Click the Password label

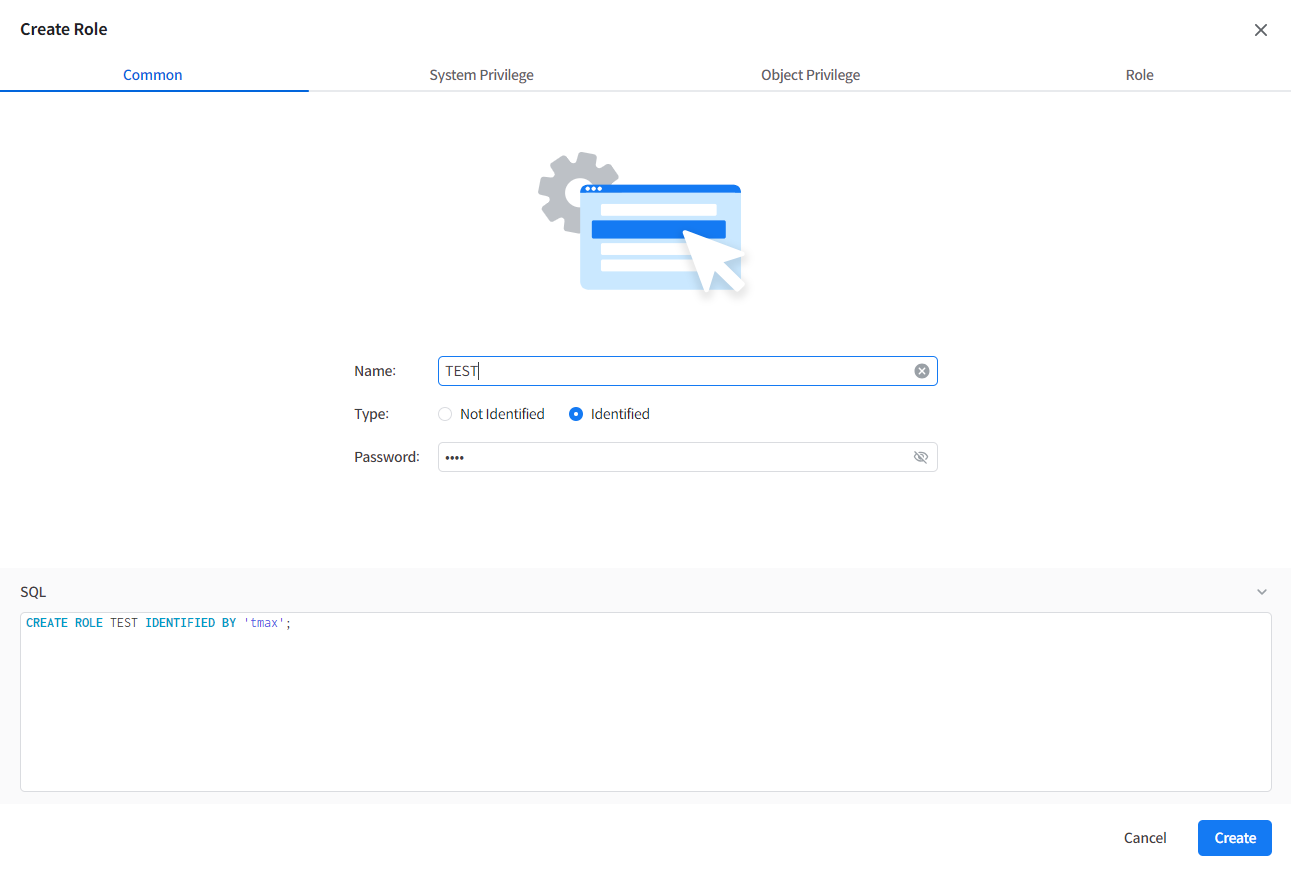386,457
